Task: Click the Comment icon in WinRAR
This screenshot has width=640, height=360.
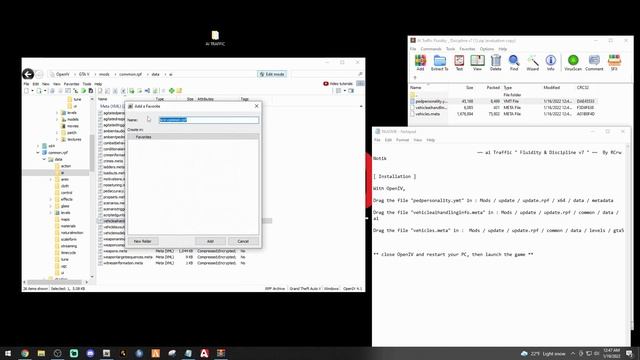Action: click(594, 62)
